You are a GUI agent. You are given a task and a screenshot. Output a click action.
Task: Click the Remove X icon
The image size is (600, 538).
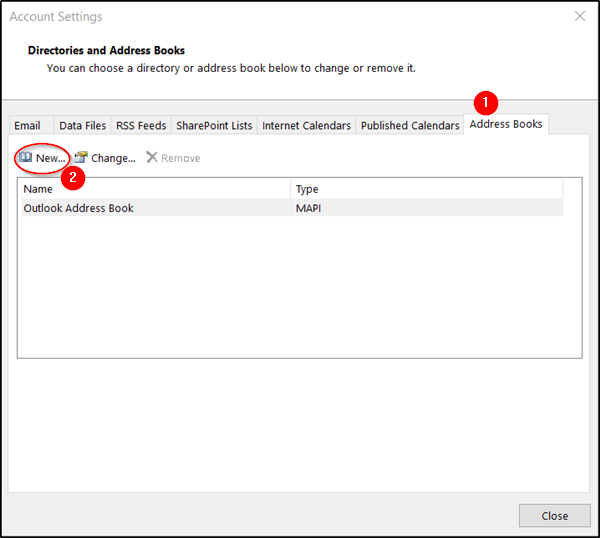pos(152,157)
